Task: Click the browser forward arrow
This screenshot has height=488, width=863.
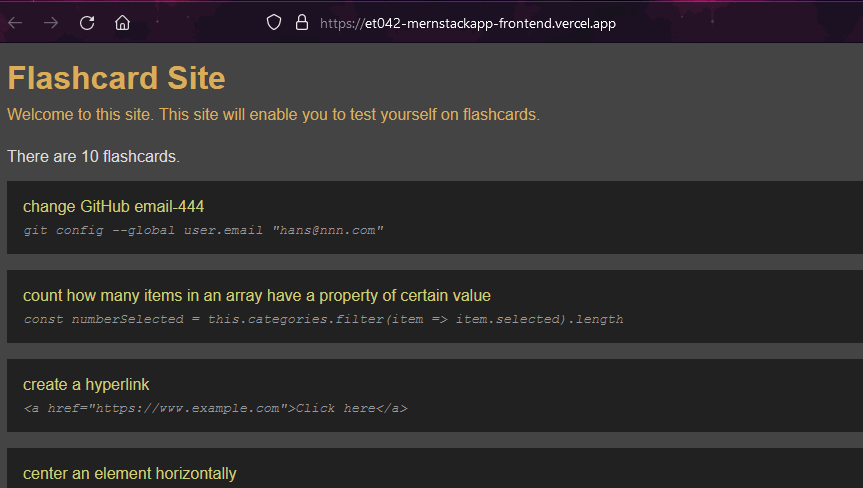Action: coord(51,23)
